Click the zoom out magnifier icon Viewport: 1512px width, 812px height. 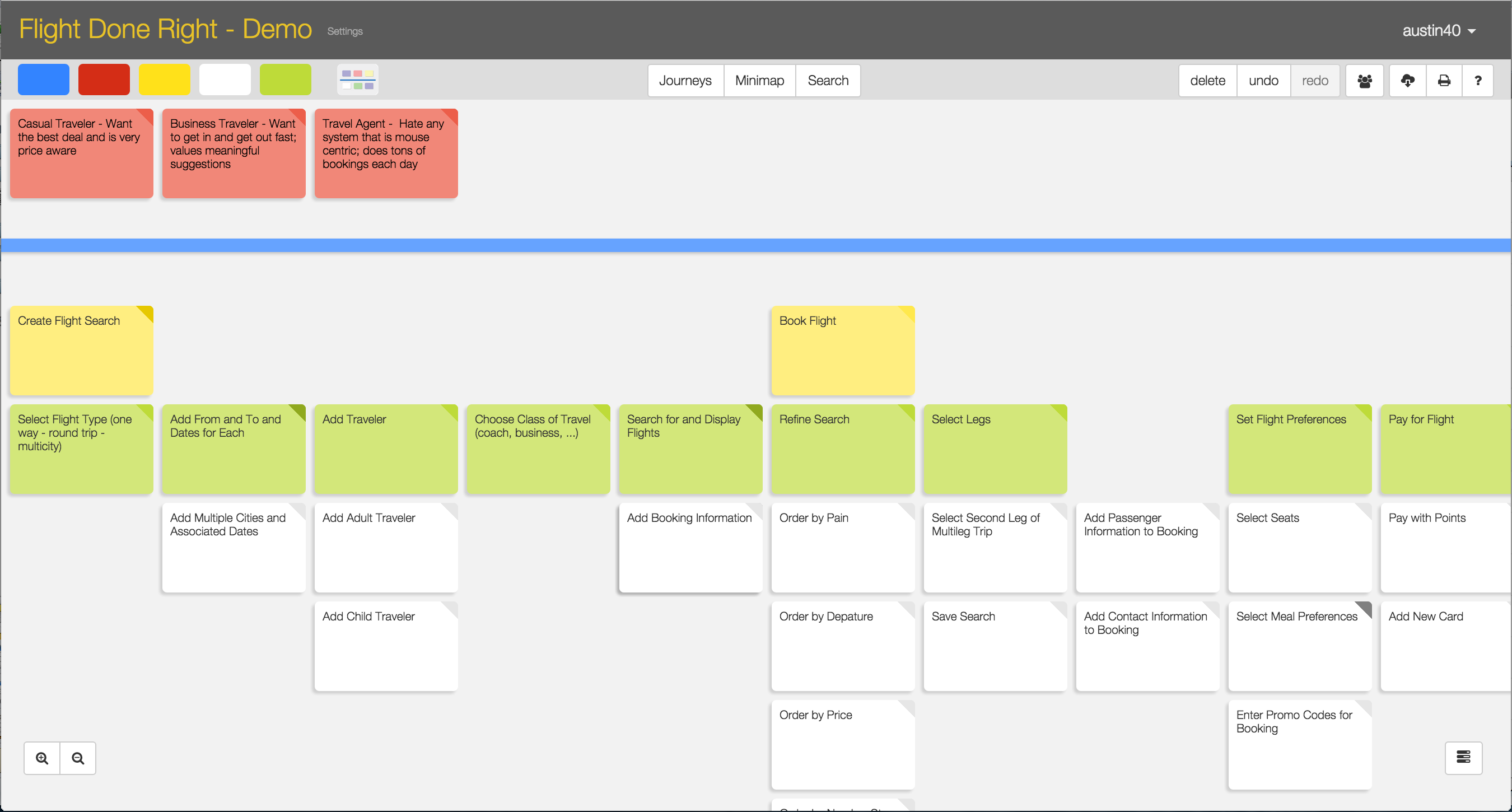point(78,758)
